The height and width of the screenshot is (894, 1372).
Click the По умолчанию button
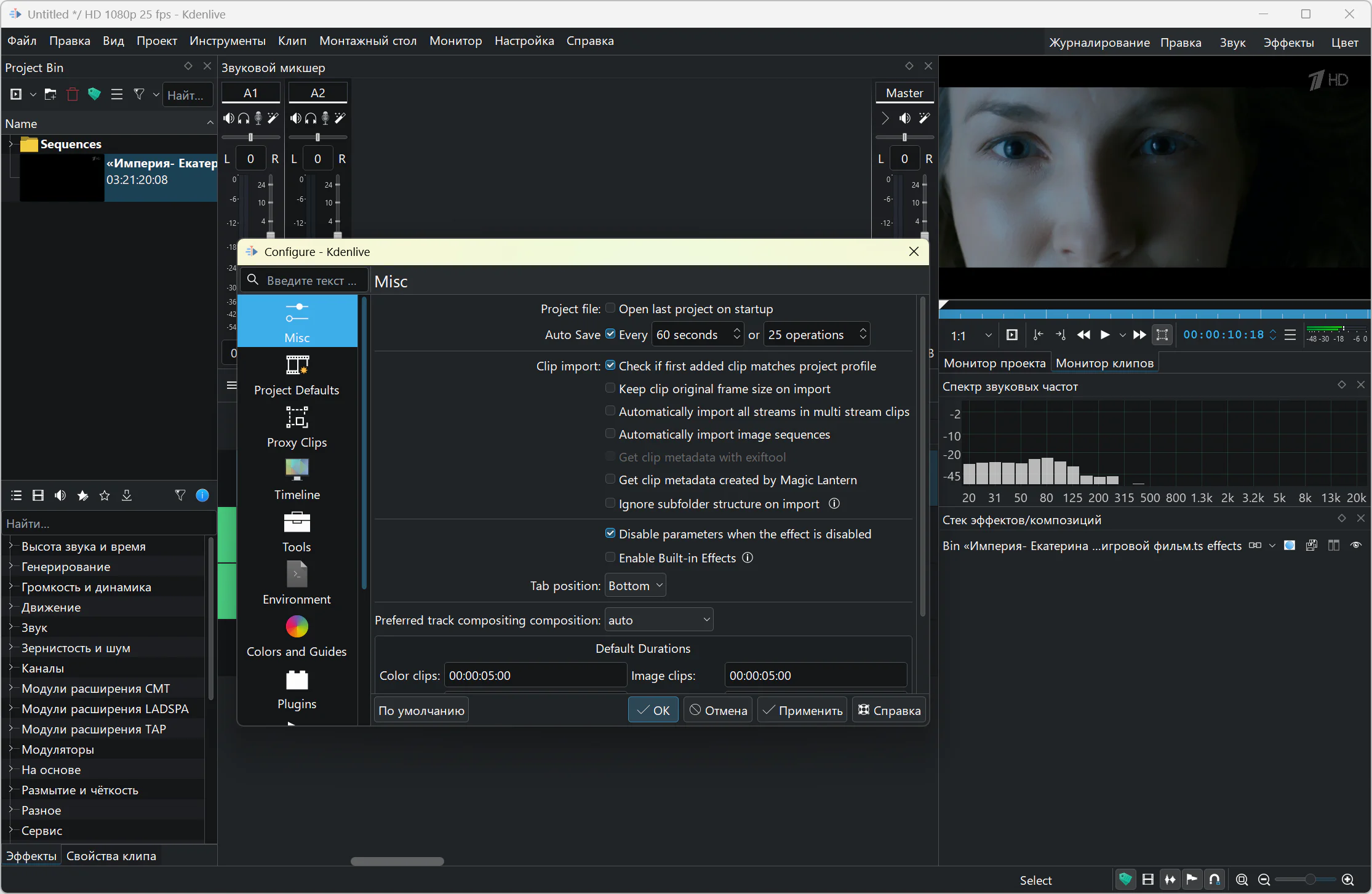(421, 710)
